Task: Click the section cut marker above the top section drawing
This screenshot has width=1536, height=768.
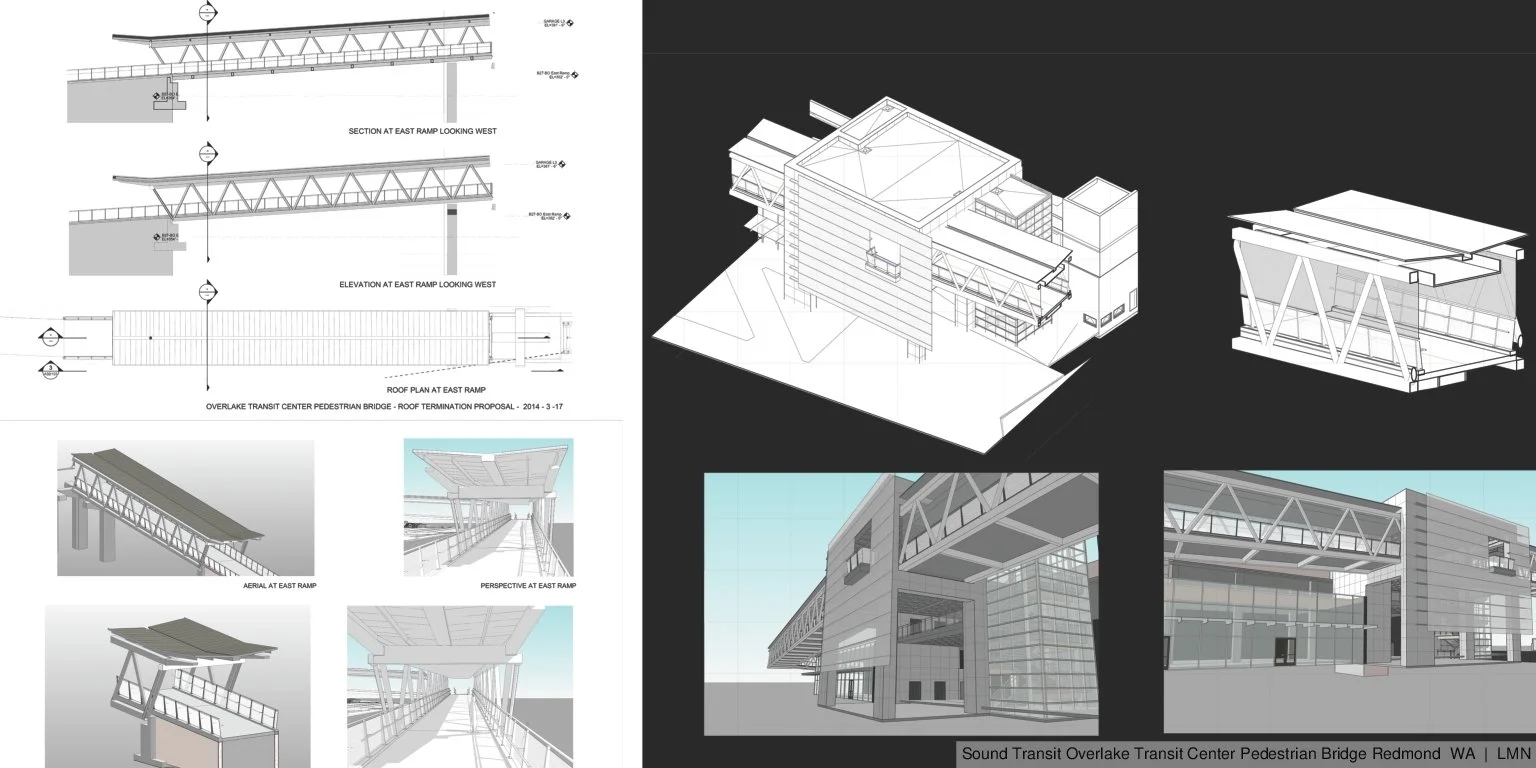Action: [207, 12]
